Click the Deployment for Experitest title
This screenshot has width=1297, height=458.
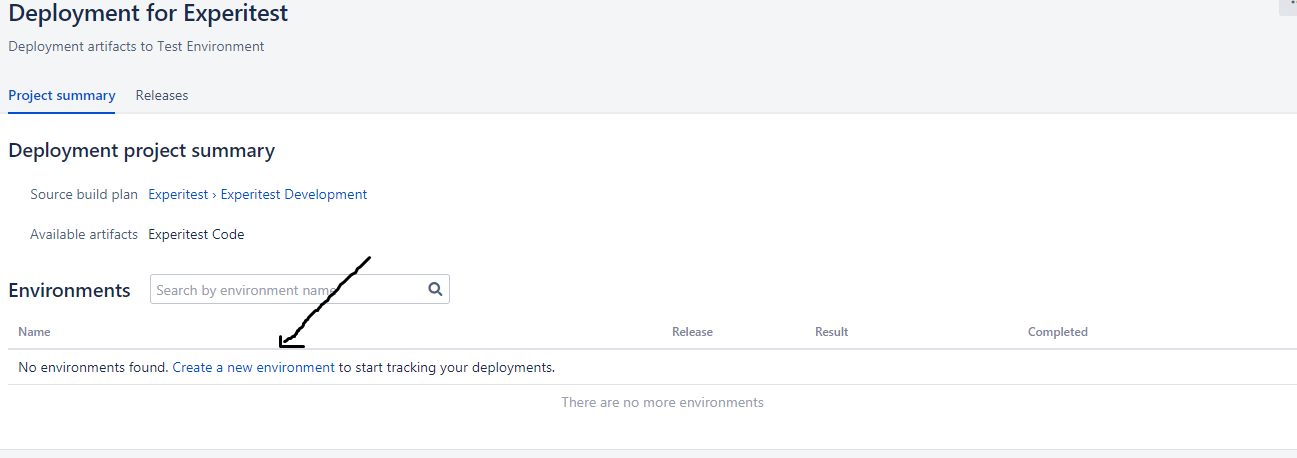point(148,14)
